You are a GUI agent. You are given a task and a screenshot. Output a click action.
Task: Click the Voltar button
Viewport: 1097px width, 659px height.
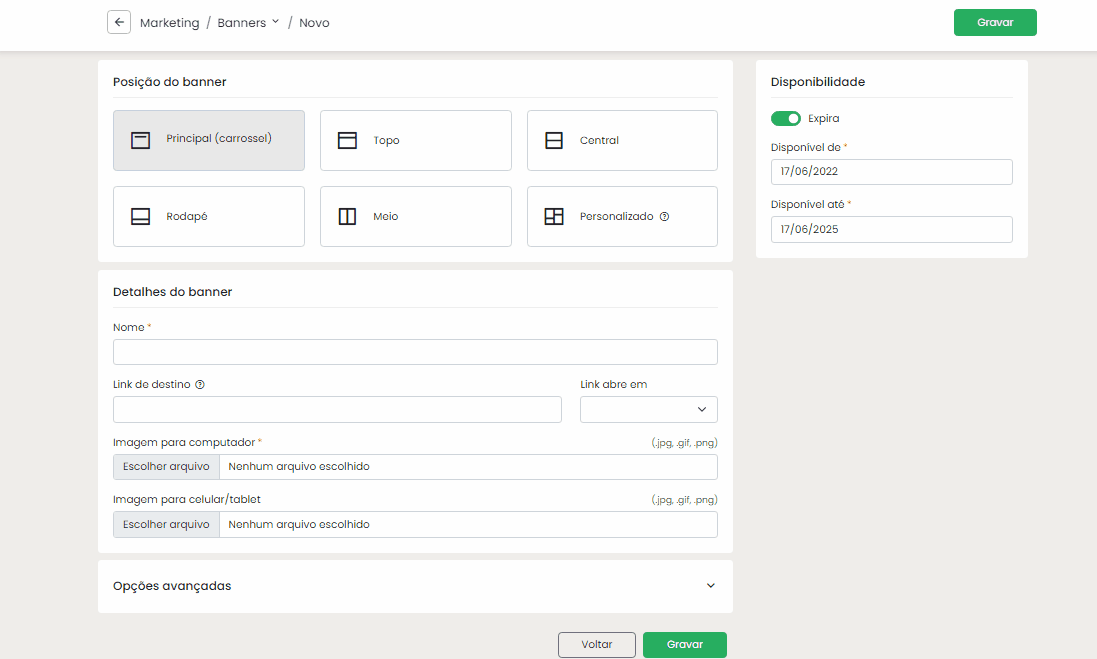(596, 645)
